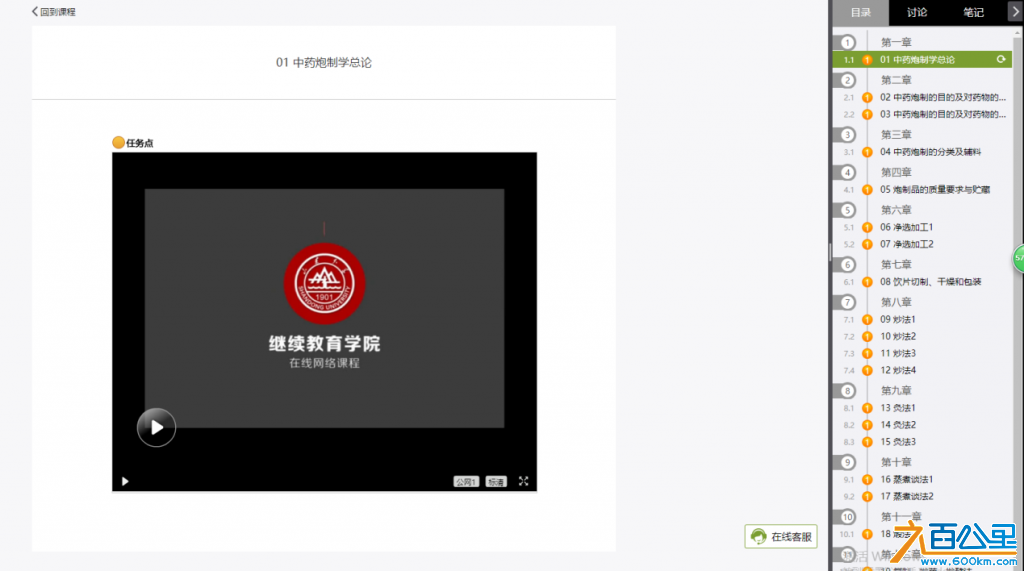Click chapter heading 第四章
This screenshot has height=571, width=1024.
pyautogui.click(x=896, y=172)
